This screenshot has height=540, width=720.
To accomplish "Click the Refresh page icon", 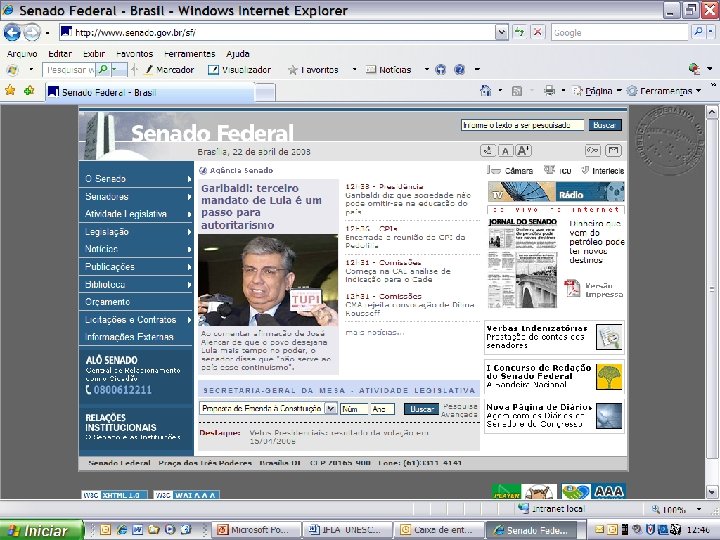I will click(519, 32).
